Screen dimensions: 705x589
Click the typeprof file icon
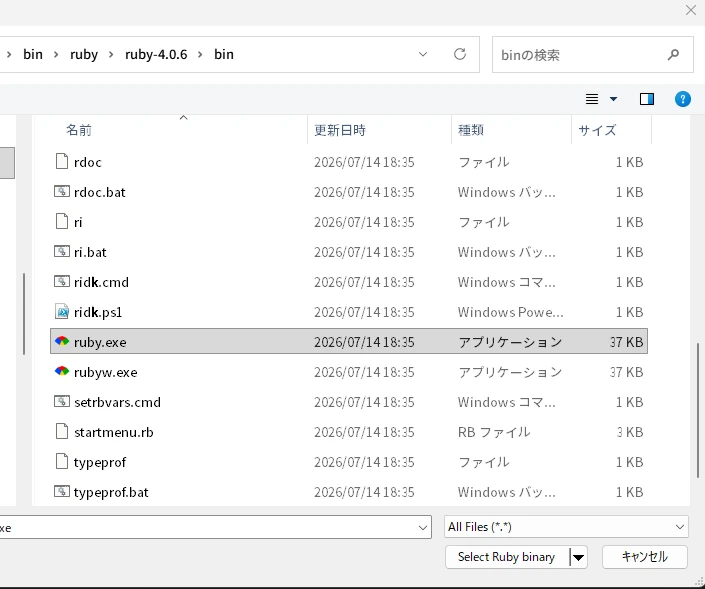click(62, 461)
